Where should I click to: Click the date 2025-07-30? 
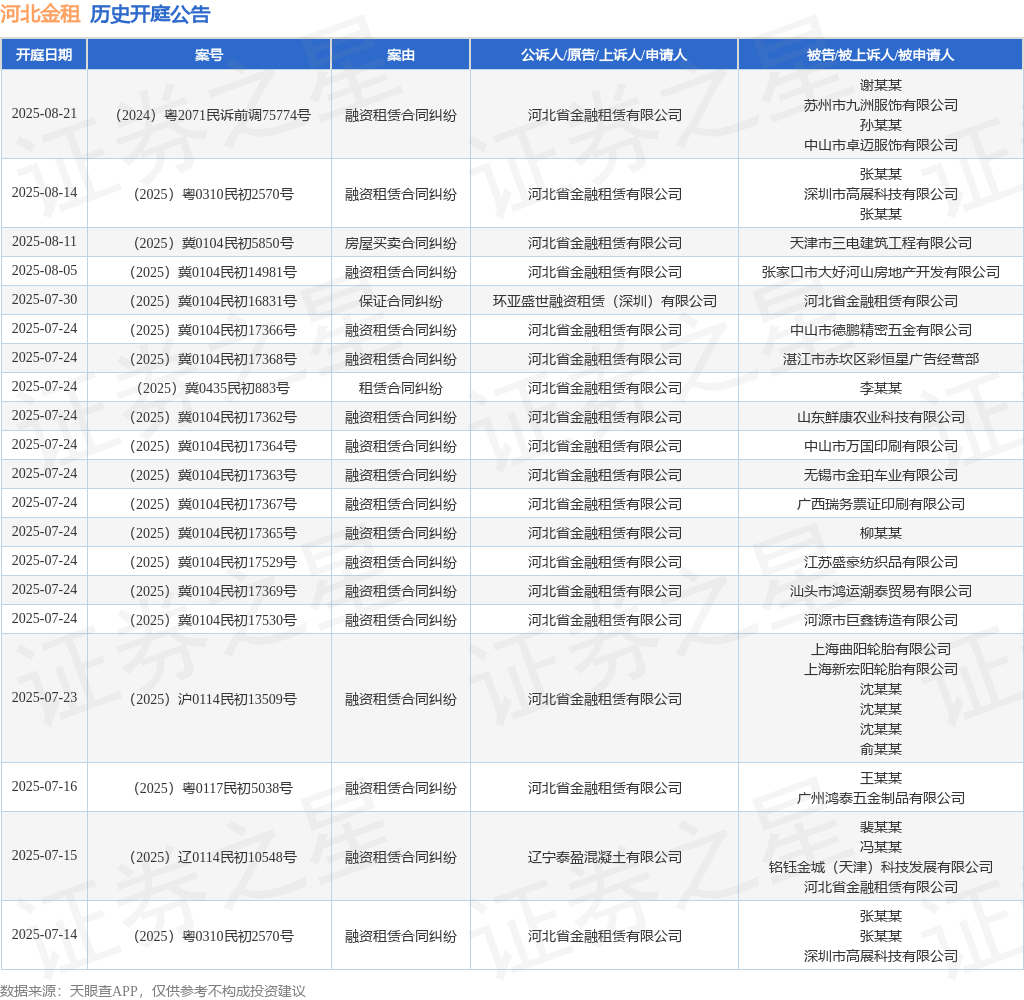(44, 300)
